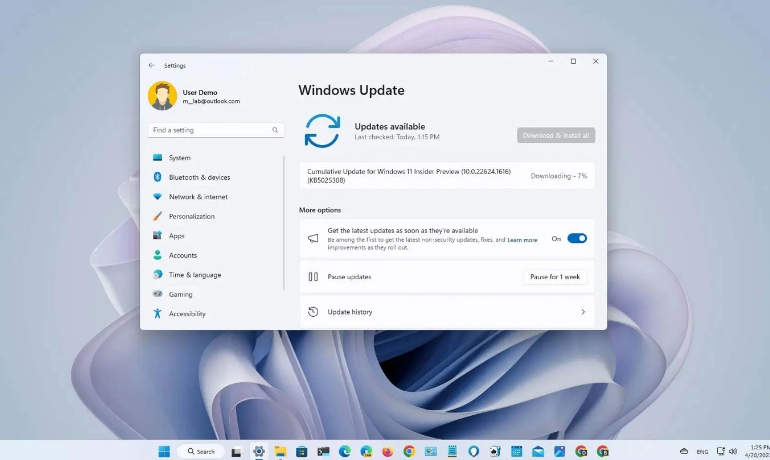This screenshot has height=460, width=770.
Task: Open Network & internet settings
Action: point(215,197)
